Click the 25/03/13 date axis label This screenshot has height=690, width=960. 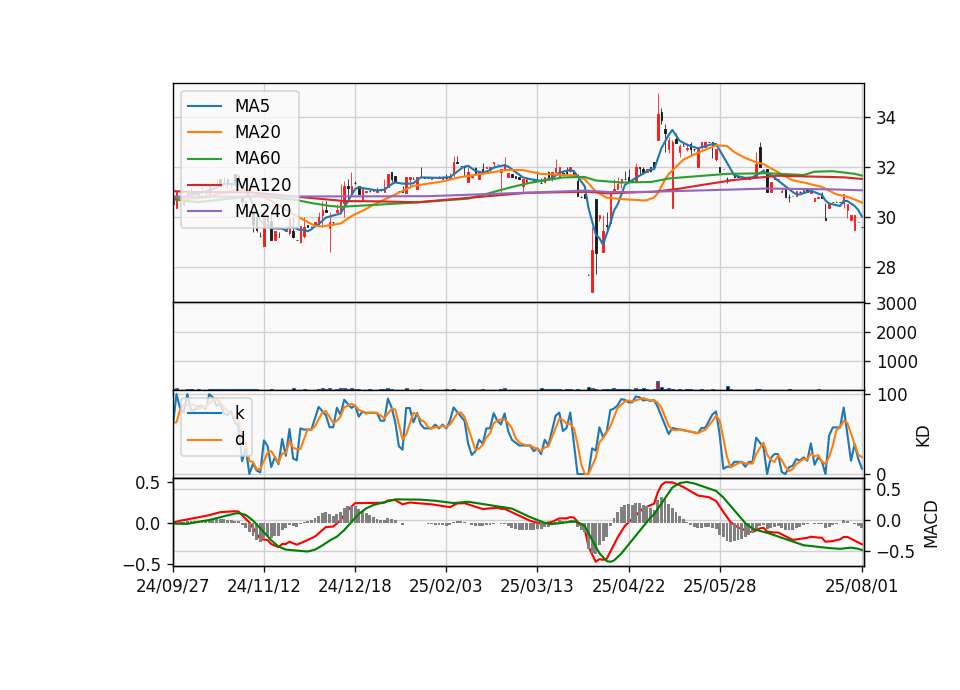(x=537, y=586)
